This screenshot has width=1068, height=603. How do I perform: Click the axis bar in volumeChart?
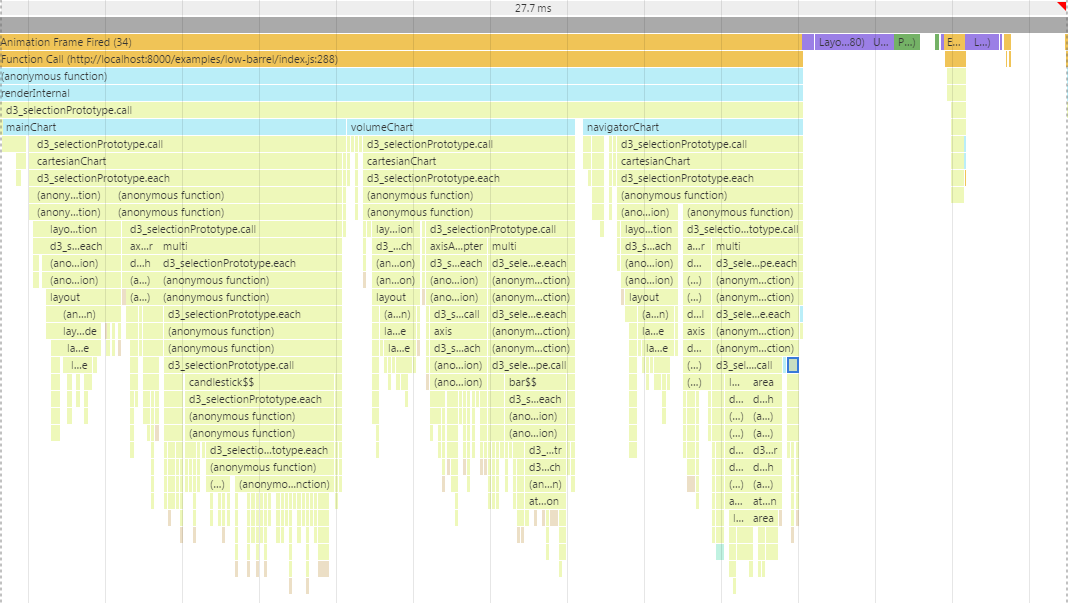pyautogui.click(x=458, y=332)
